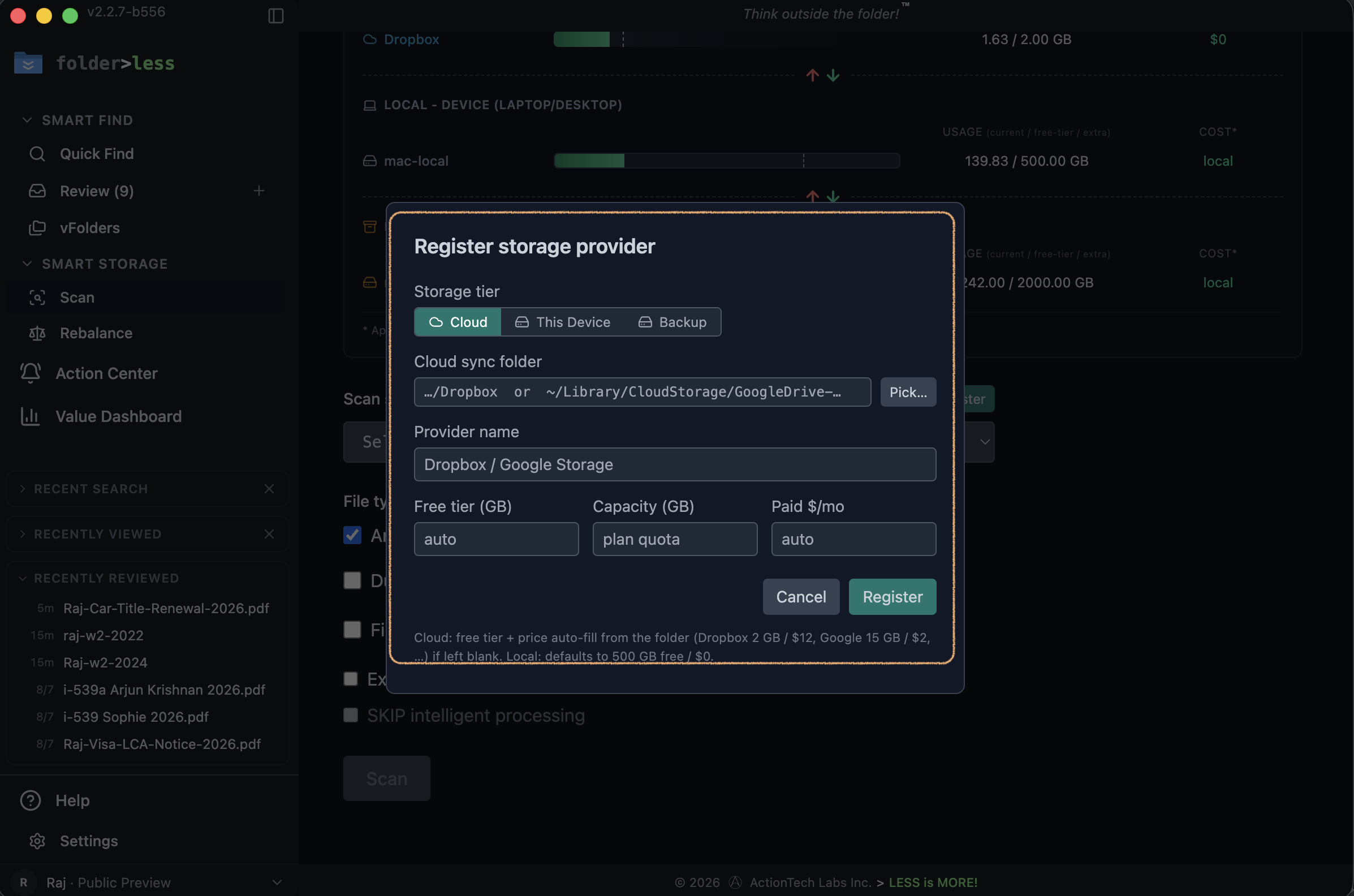Toggle the sidebar panel icon
Screen dimensions: 1354x896
pyautogui.click(x=276, y=15)
